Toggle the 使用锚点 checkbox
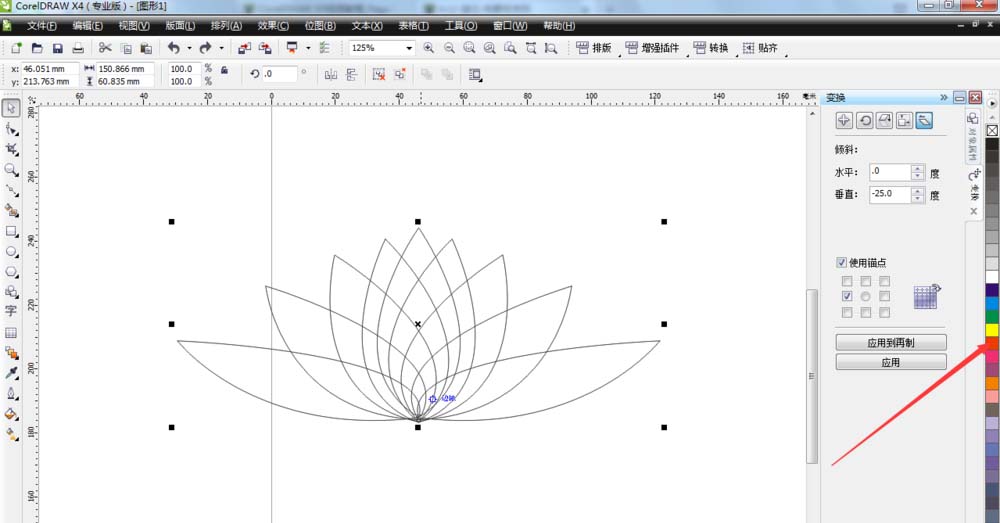Image resolution: width=1000 pixels, height=523 pixels. click(841, 262)
